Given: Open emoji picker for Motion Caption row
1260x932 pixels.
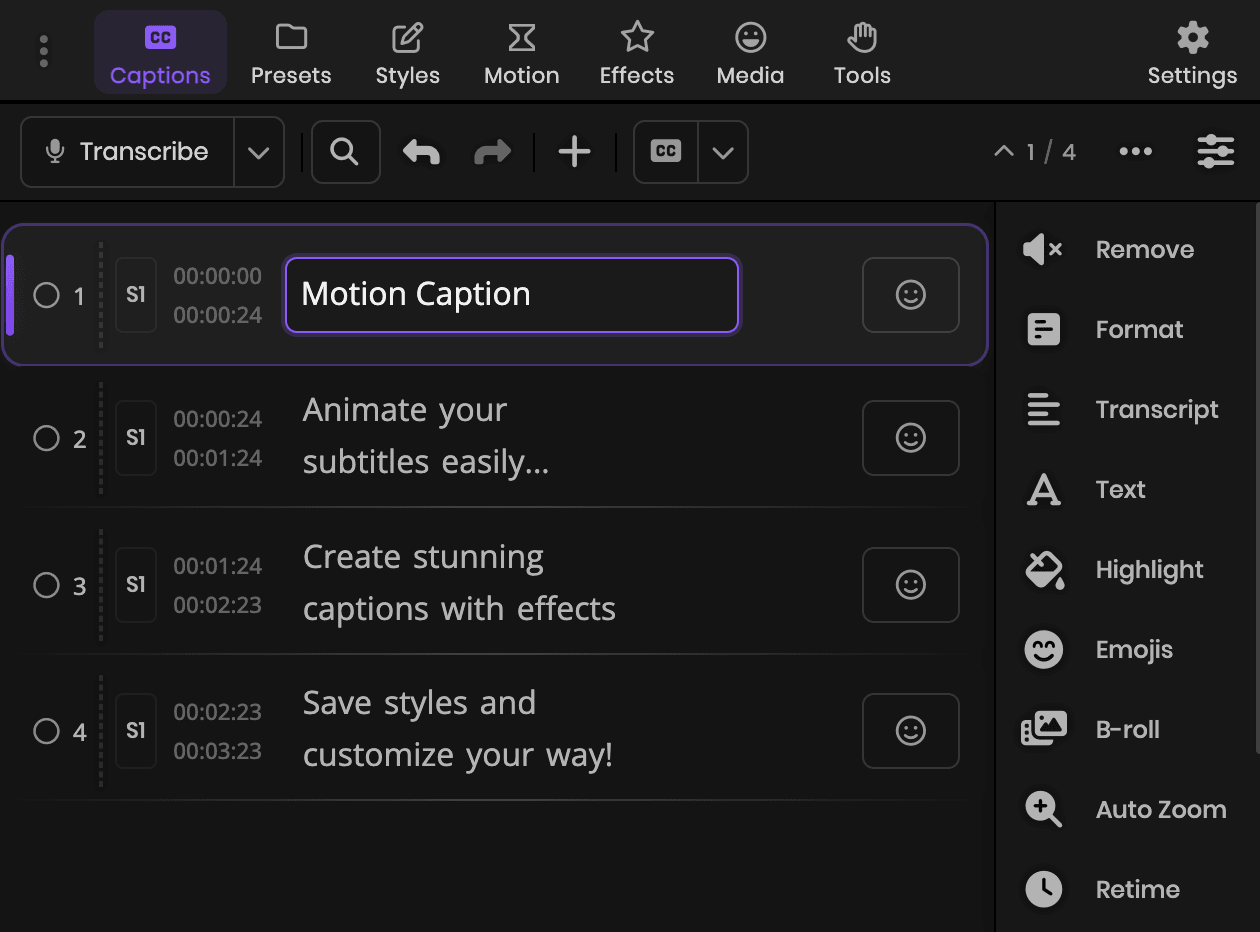Looking at the screenshot, I should (x=911, y=295).
